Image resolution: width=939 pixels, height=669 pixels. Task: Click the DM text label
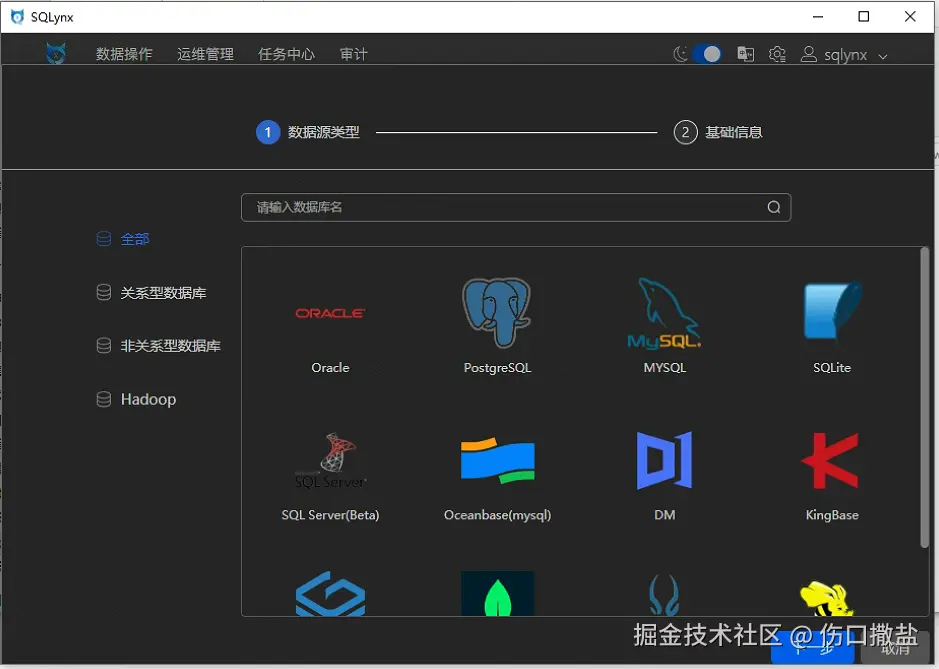click(664, 515)
